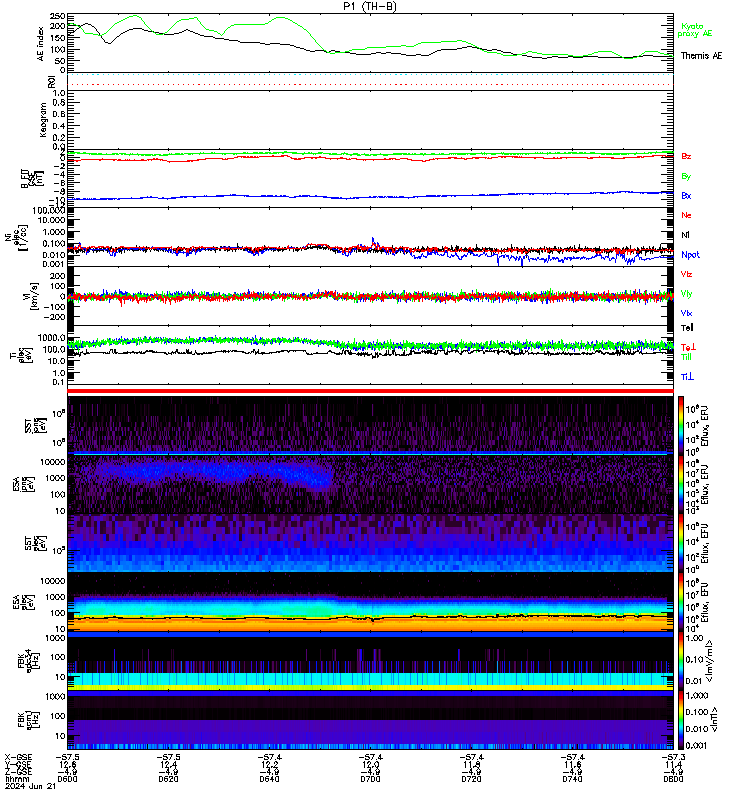Click the 0720 time tick label
The image size is (750, 800).
pos(471,779)
